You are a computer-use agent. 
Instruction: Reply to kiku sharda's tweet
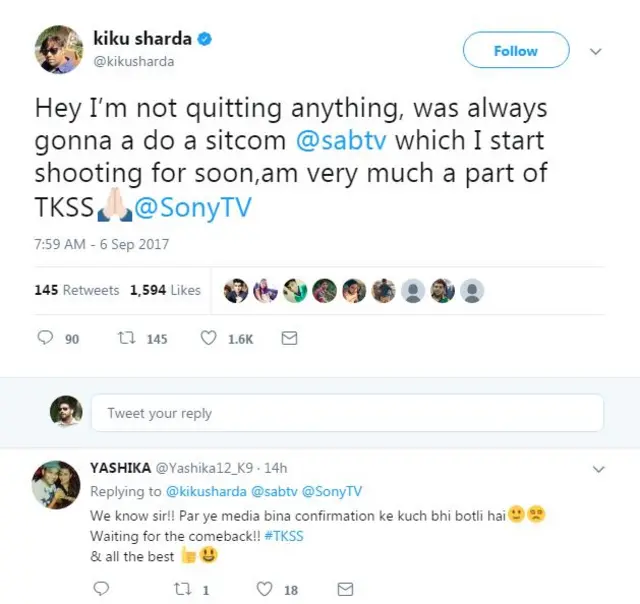point(46,339)
